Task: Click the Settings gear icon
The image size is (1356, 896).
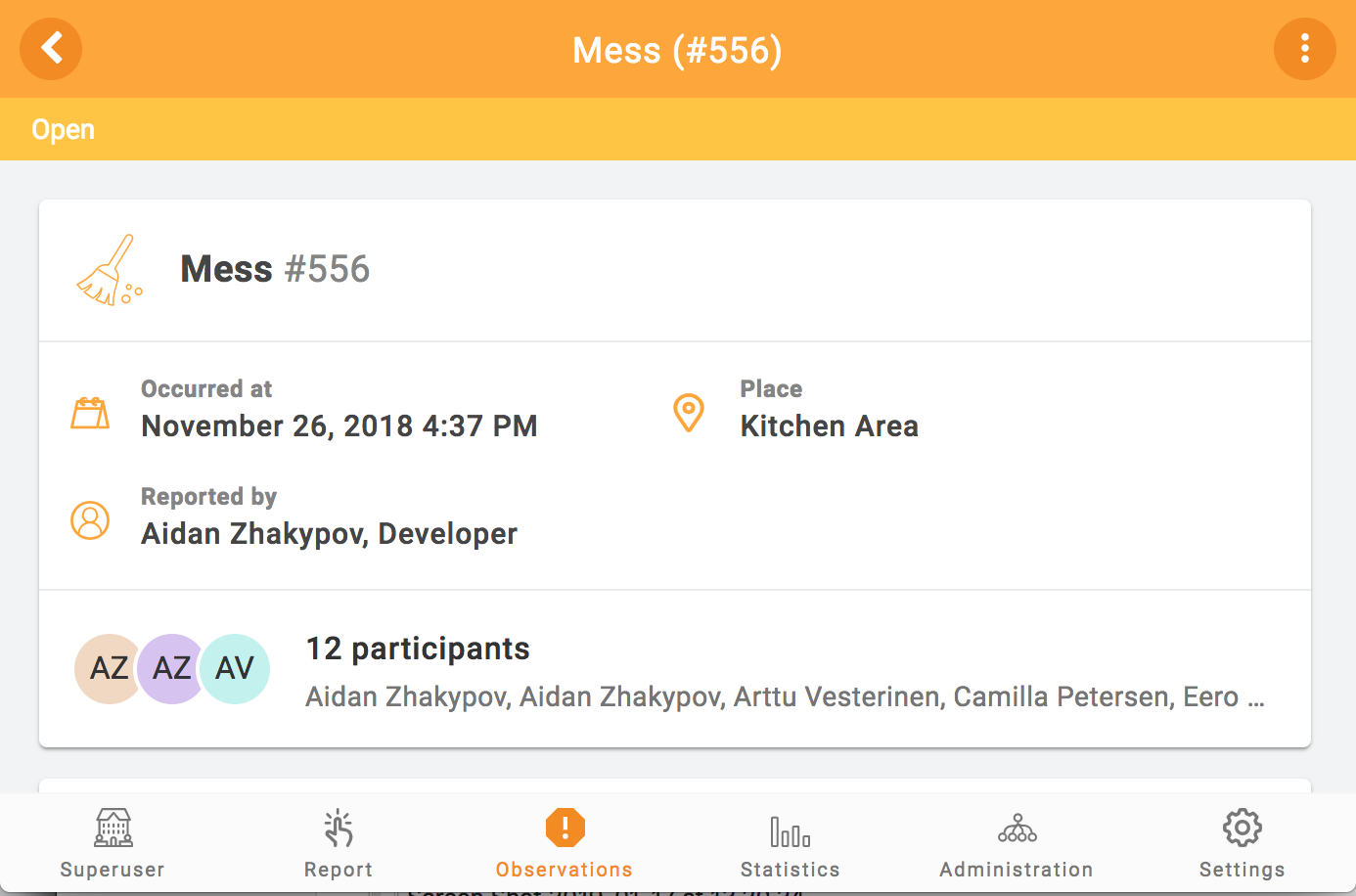Action: (1243, 828)
